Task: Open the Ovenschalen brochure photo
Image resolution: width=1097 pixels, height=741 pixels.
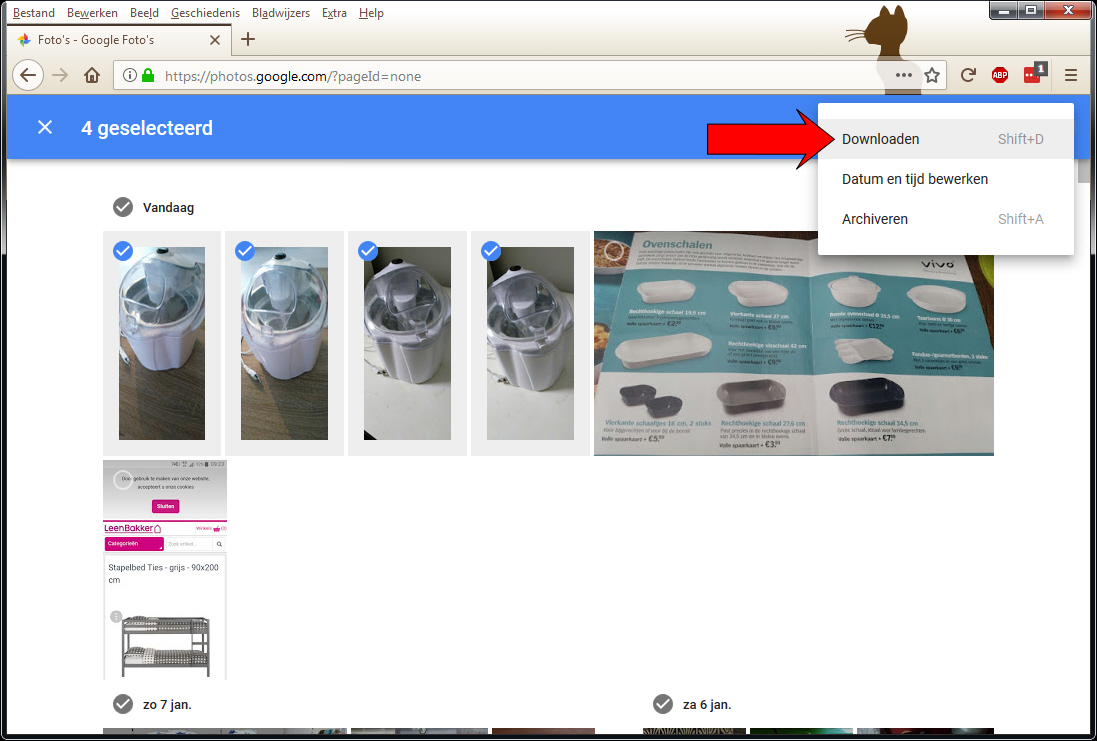Action: coord(793,343)
